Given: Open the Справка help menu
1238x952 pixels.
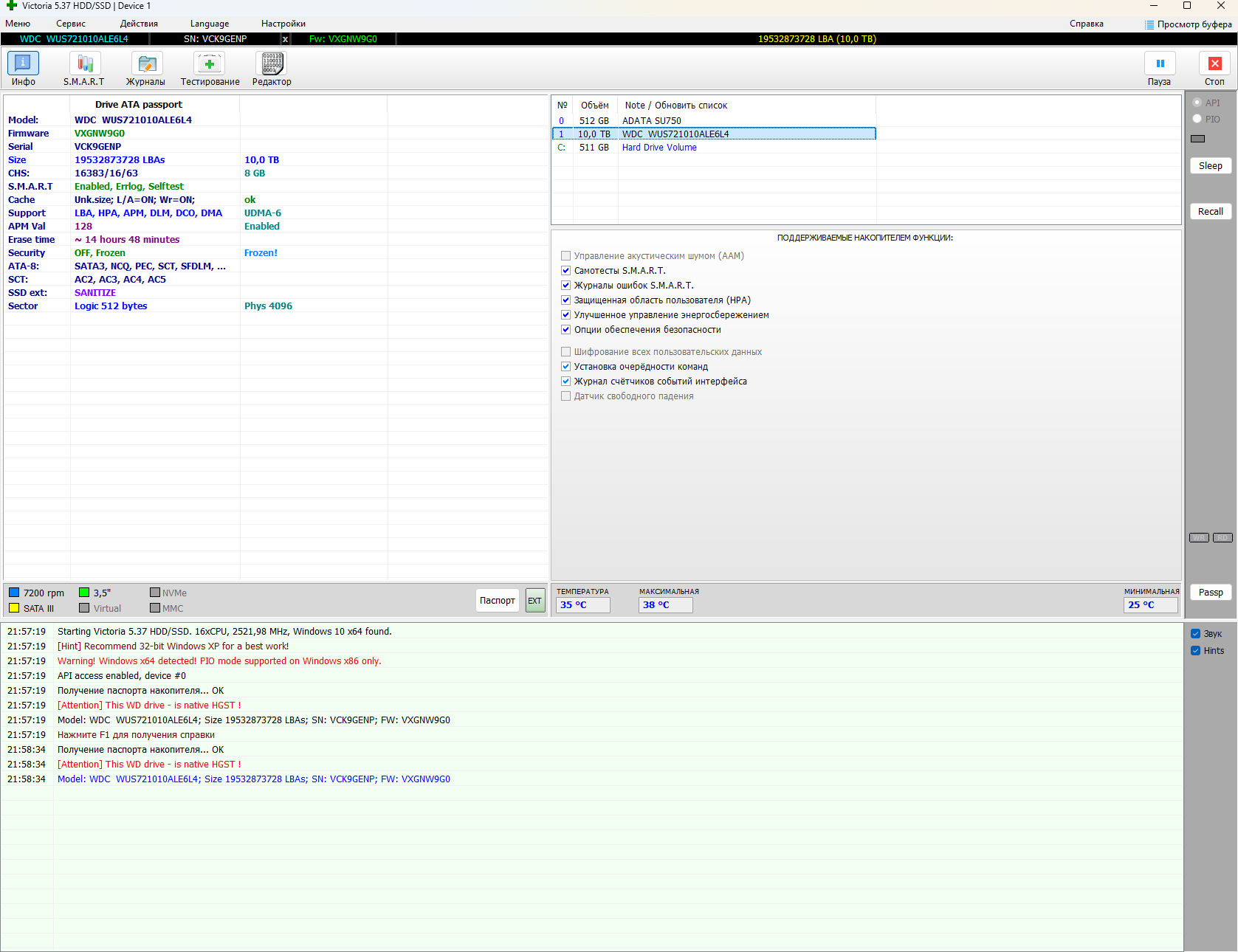Looking at the screenshot, I should (1087, 24).
